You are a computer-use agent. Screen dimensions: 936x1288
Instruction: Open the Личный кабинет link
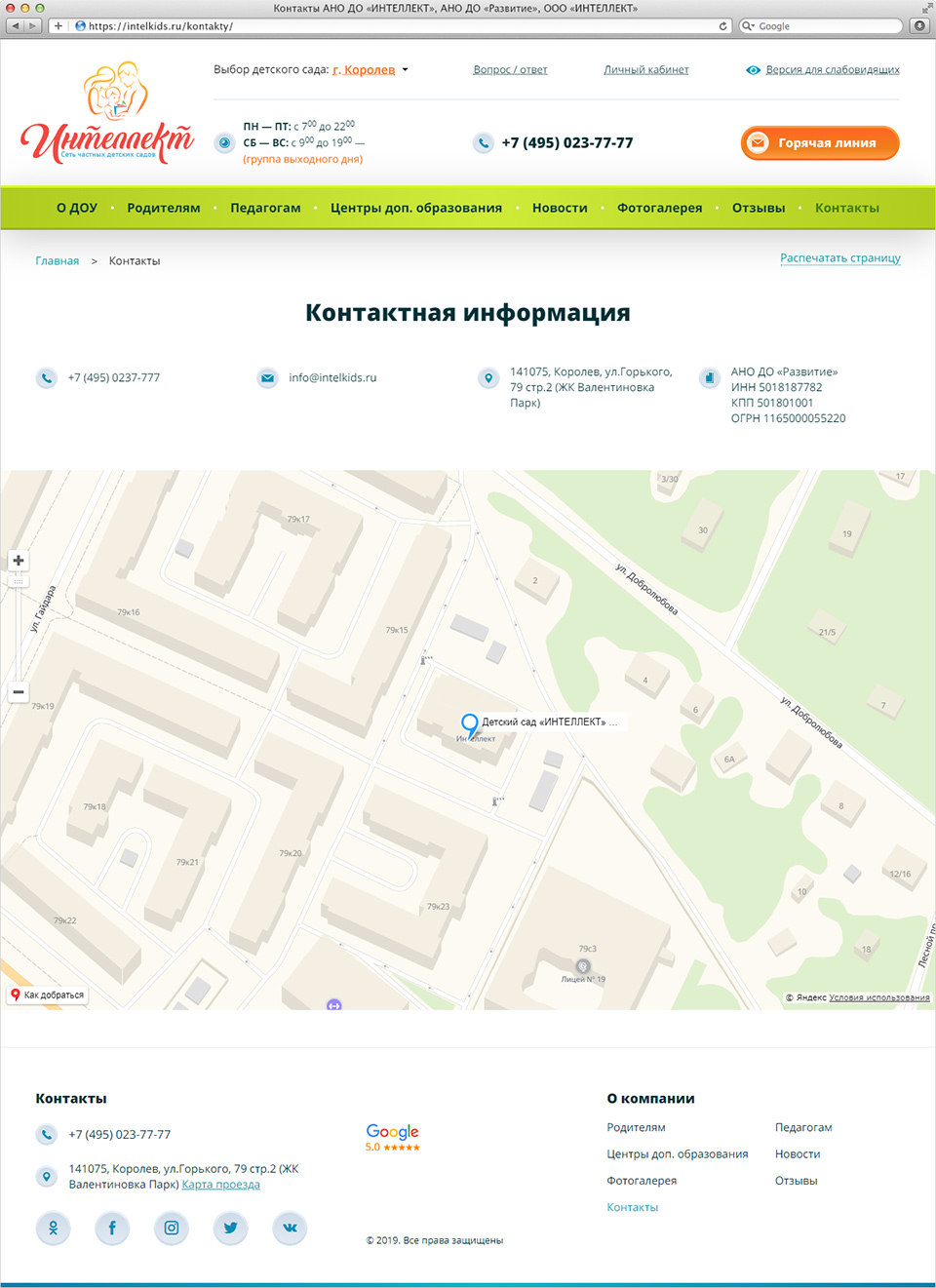646,70
